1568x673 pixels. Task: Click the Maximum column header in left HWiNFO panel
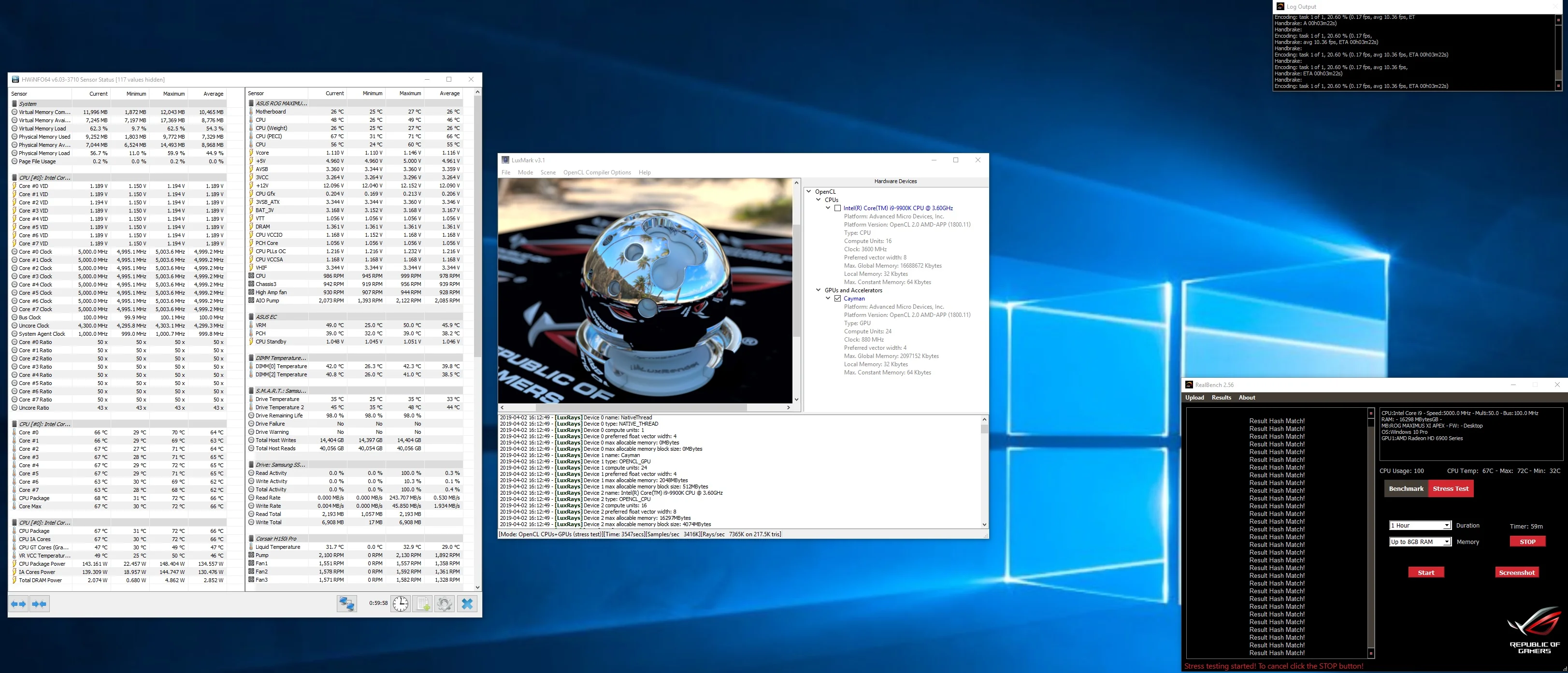(x=173, y=94)
